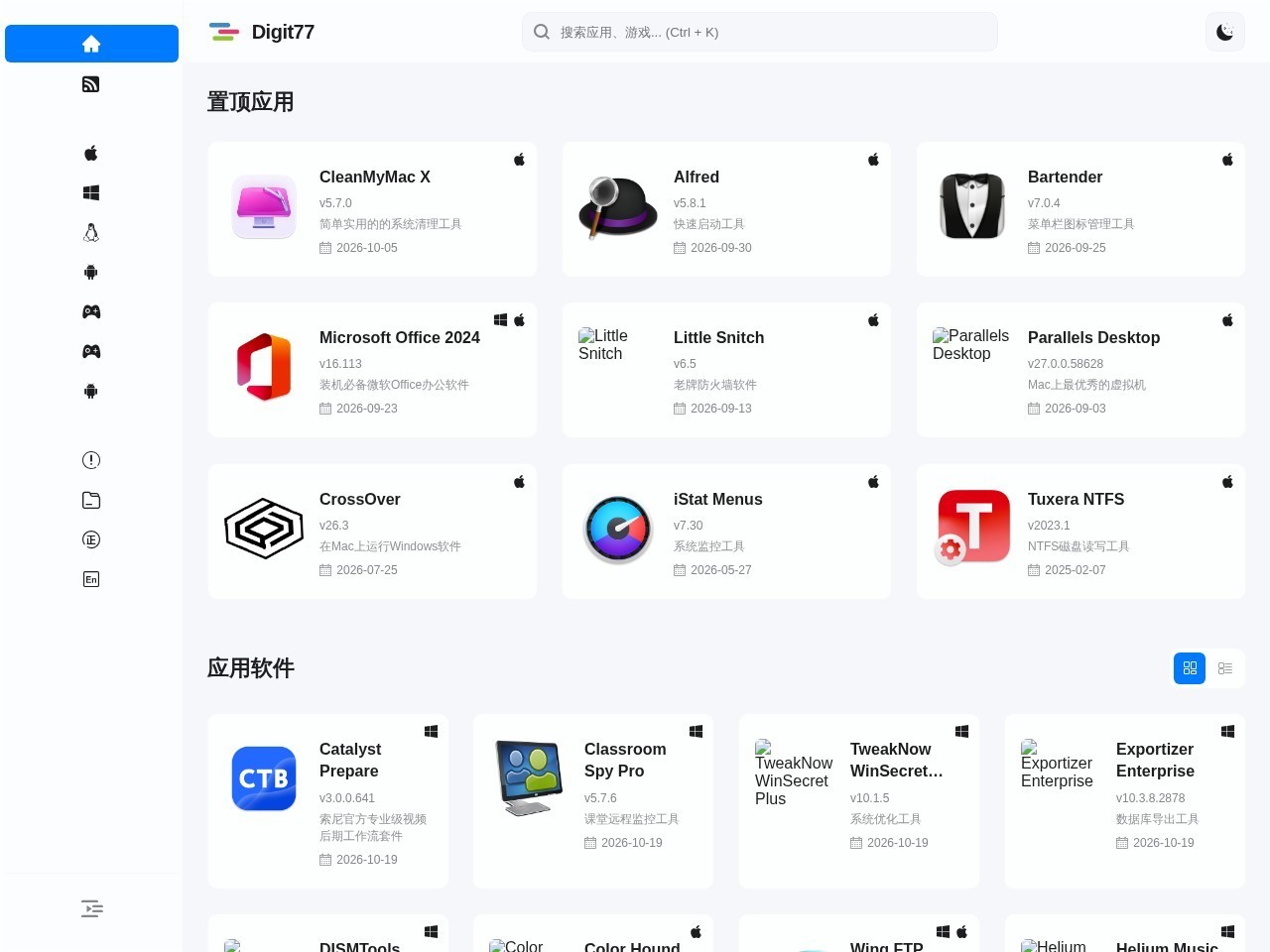
Task: Click the date 2026-10-05 on CleanMyMac X
Action: pyautogui.click(x=367, y=248)
